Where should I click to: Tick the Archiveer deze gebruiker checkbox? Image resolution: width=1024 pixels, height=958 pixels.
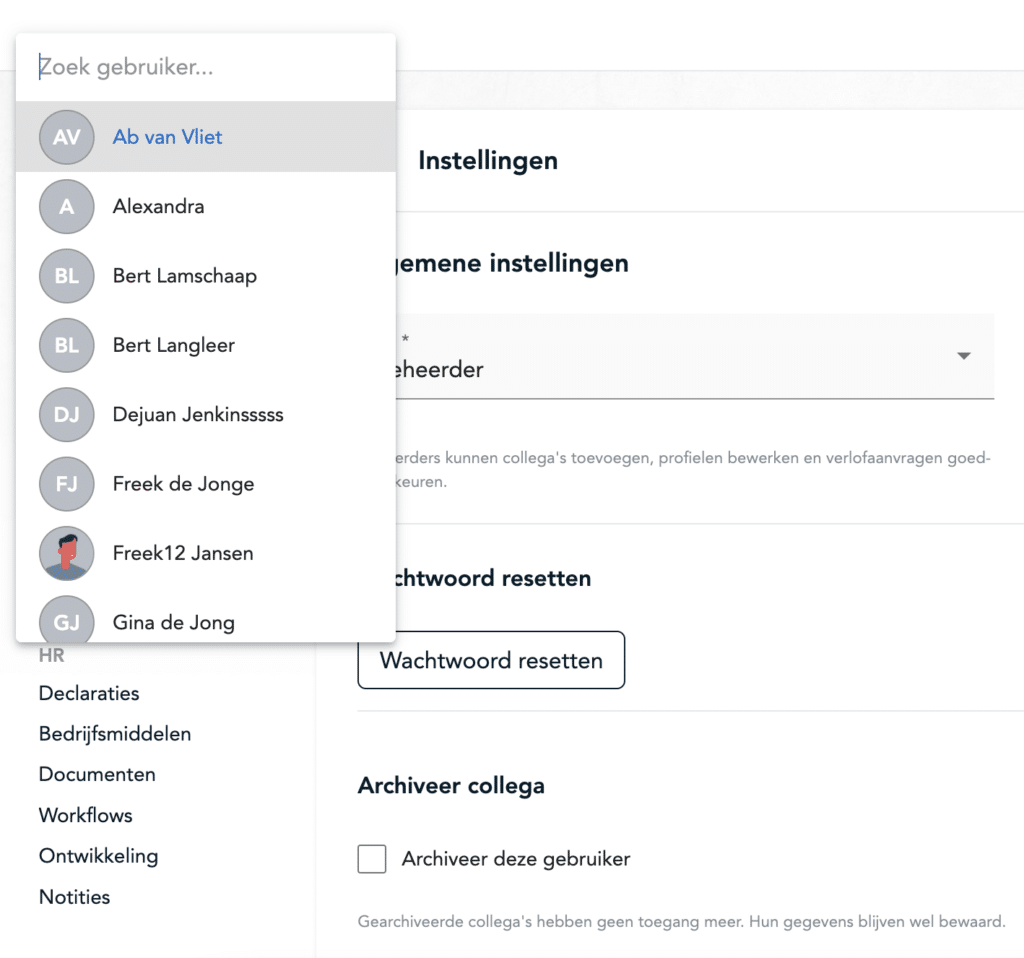tap(372, 859)
